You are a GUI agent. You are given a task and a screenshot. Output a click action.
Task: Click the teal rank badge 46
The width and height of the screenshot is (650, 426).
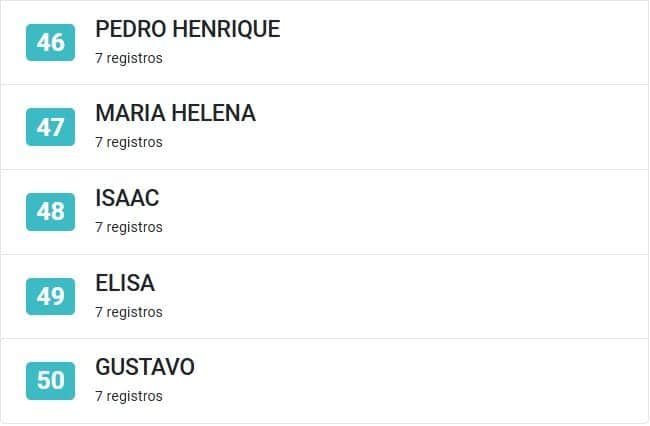(x=51, y=42)
